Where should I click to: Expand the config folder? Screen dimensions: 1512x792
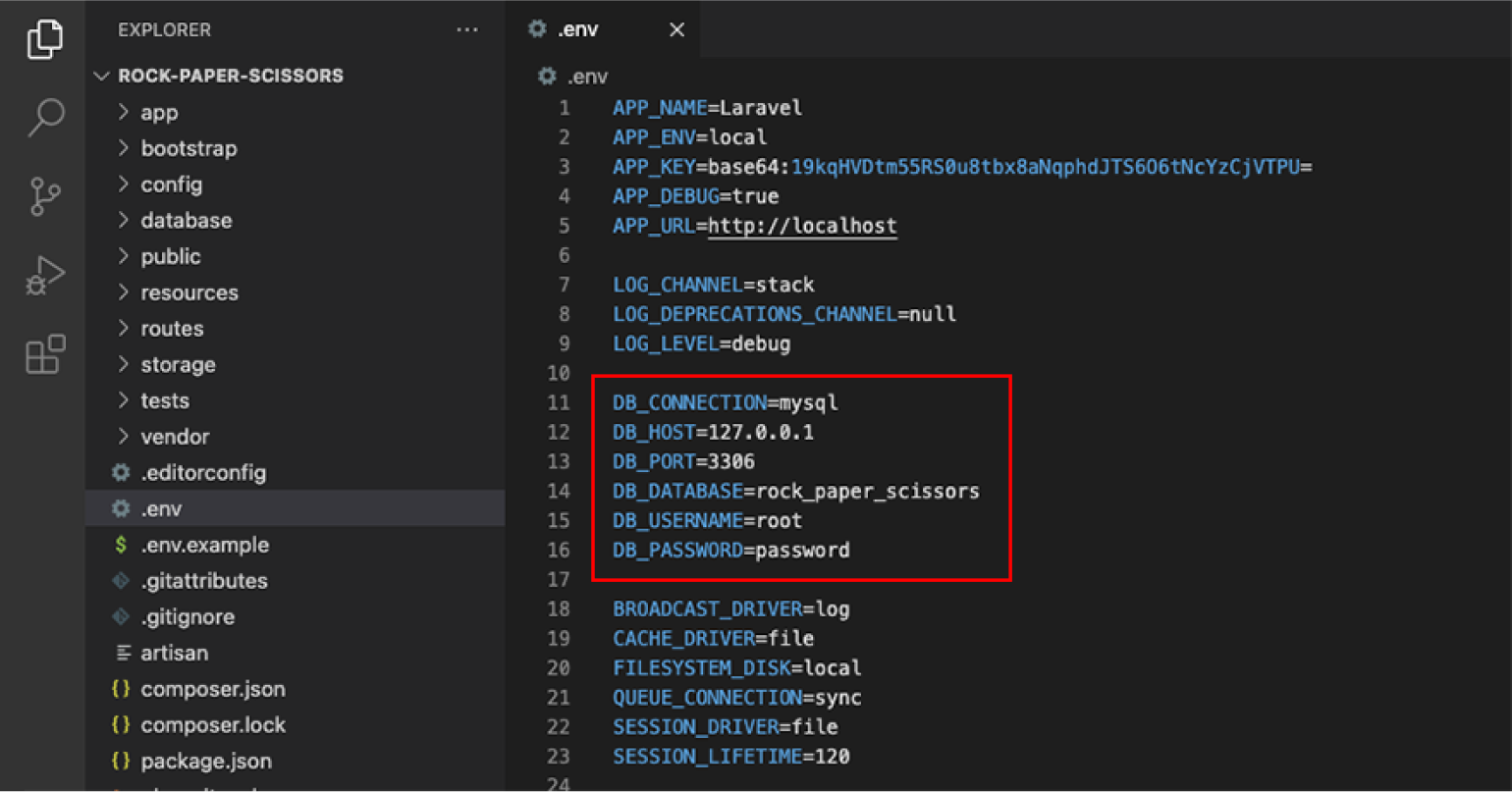coord(296,185)
